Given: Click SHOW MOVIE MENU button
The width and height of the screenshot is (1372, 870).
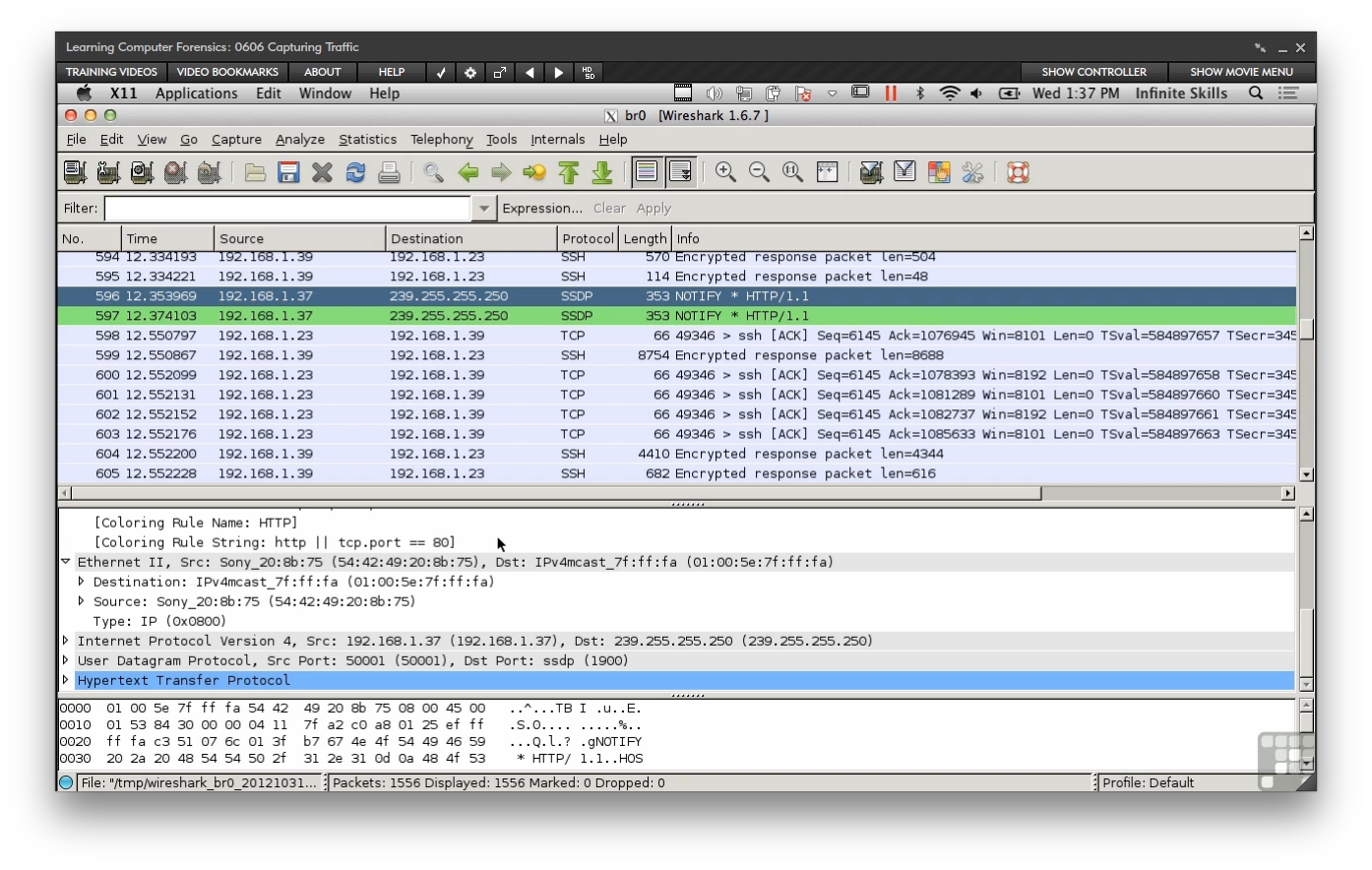Looking at the screenshot, I should (1241, 72).
